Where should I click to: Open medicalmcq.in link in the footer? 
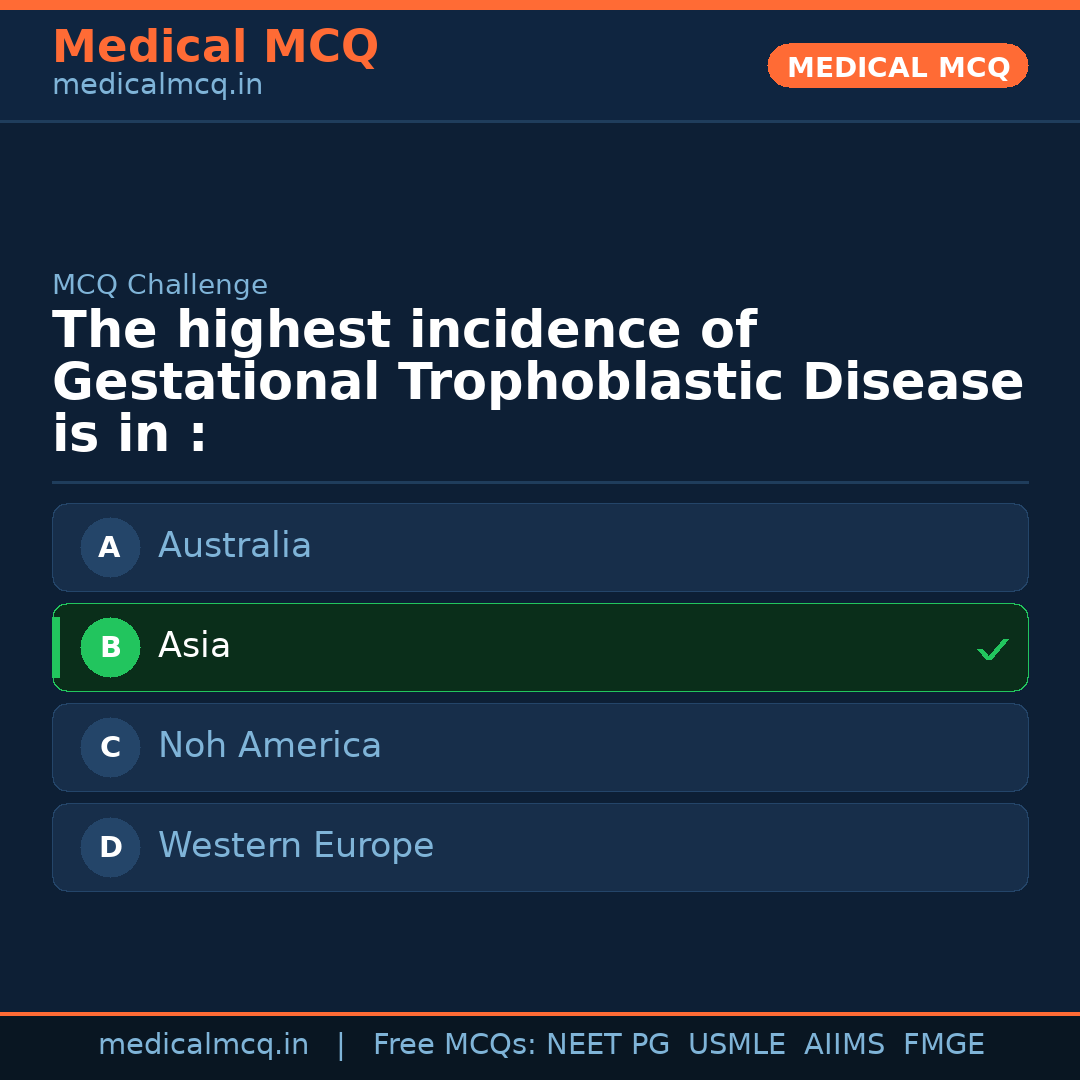click(203, 1045)
